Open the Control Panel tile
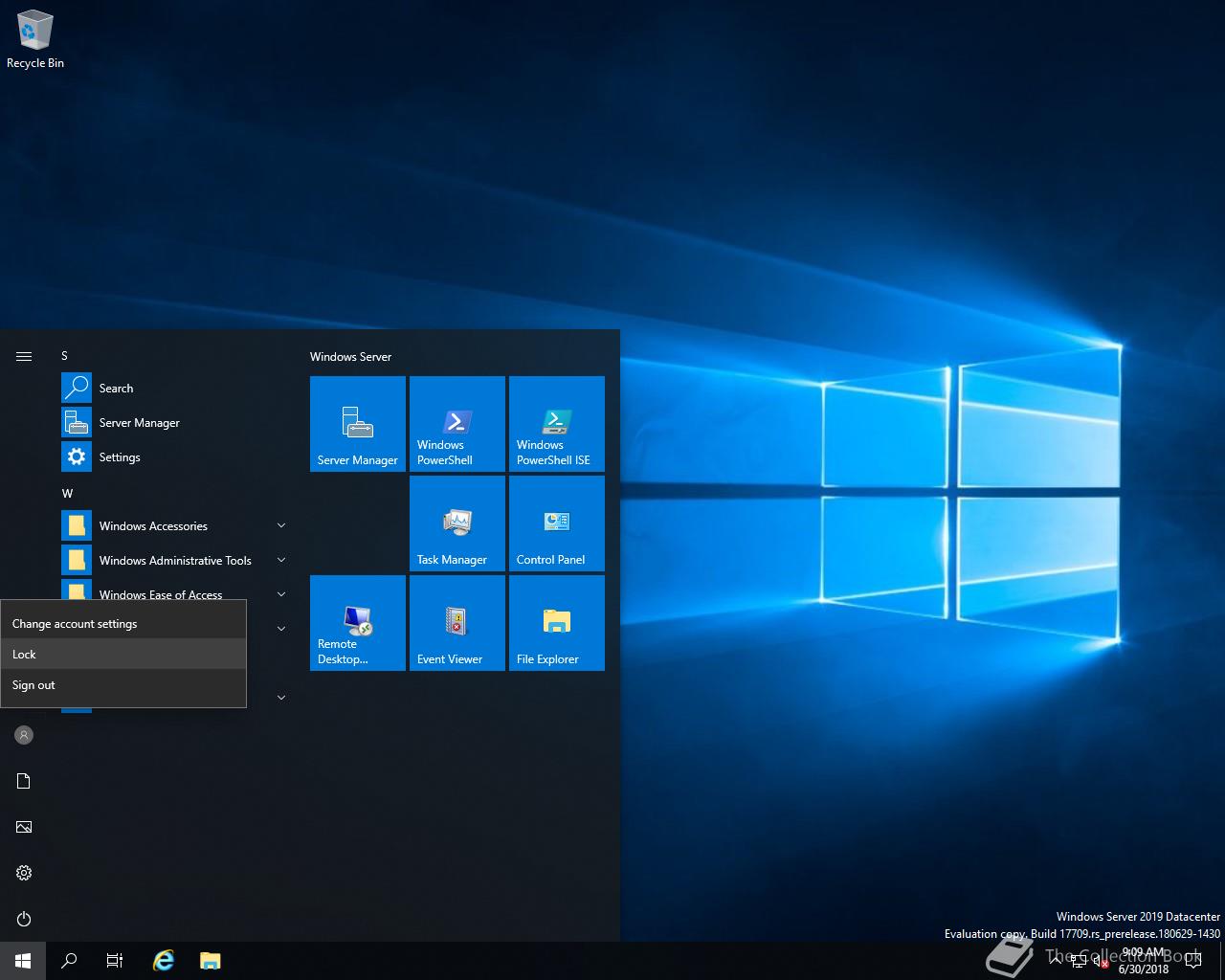The image size is (1225, 980). (557, 523)
